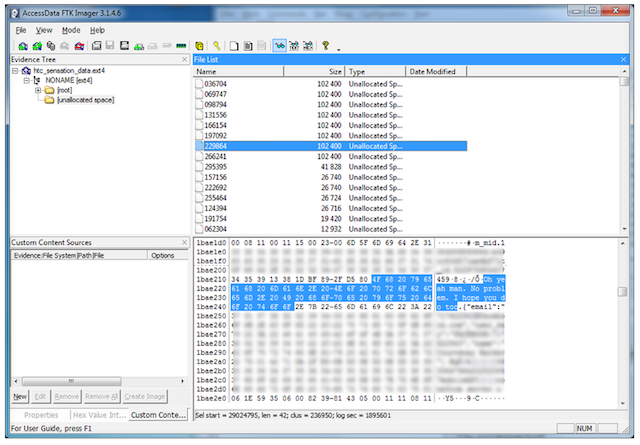Image resolution: width=640 pixels, height=445 pixels.
Task: Collapse the NONAME [ext4] partition node
Action: pos(26,80)
